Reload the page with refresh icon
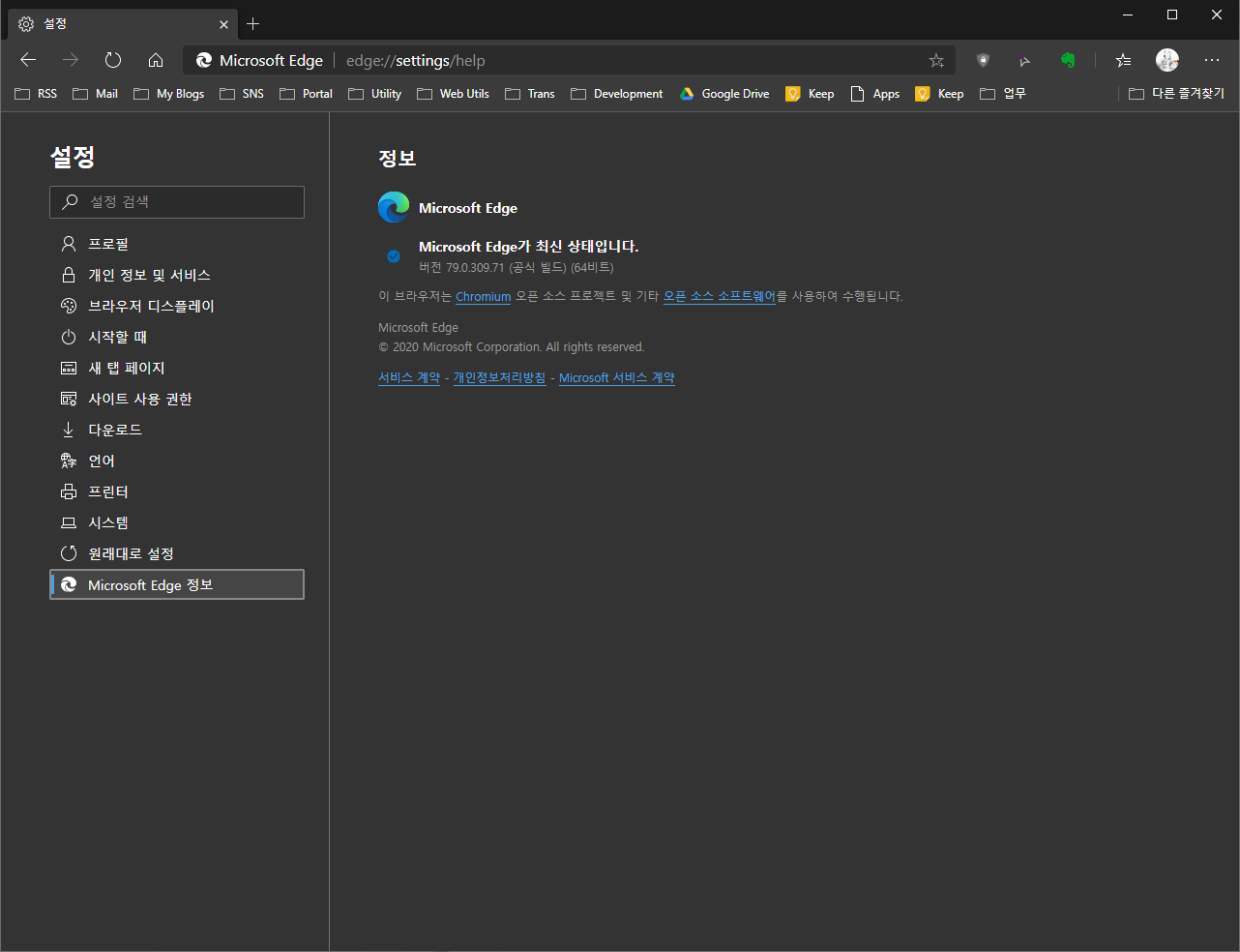The image size is (1240, 952). [113, 60]
